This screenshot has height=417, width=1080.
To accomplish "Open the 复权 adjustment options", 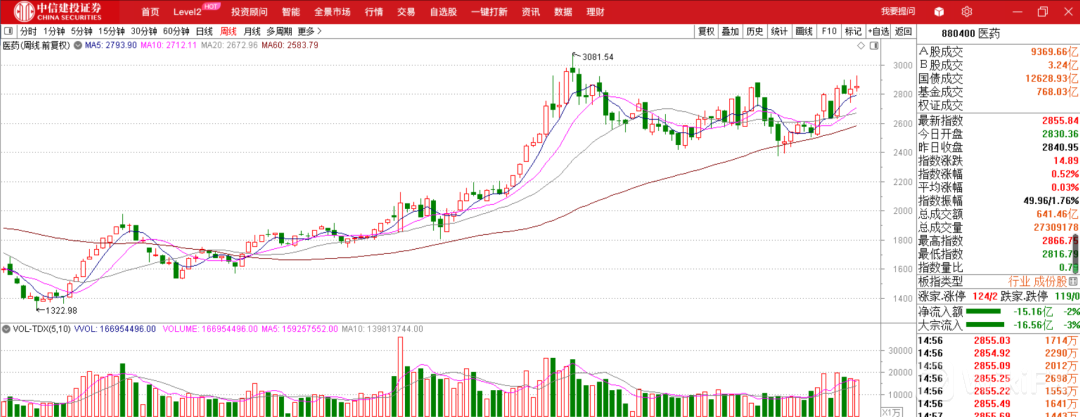I will coord(706,31).
